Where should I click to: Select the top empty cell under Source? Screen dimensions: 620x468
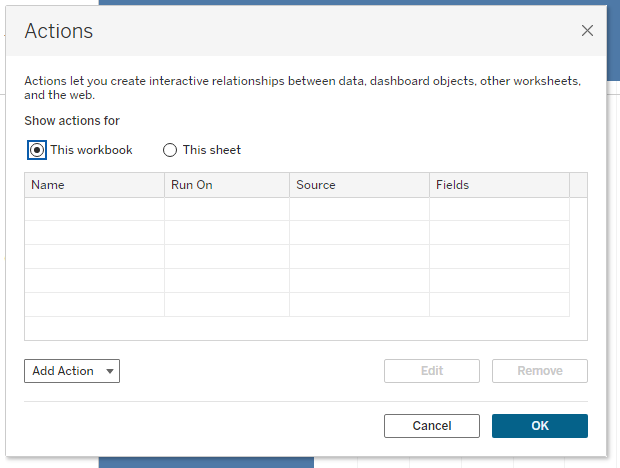click(x=359, y=209)
